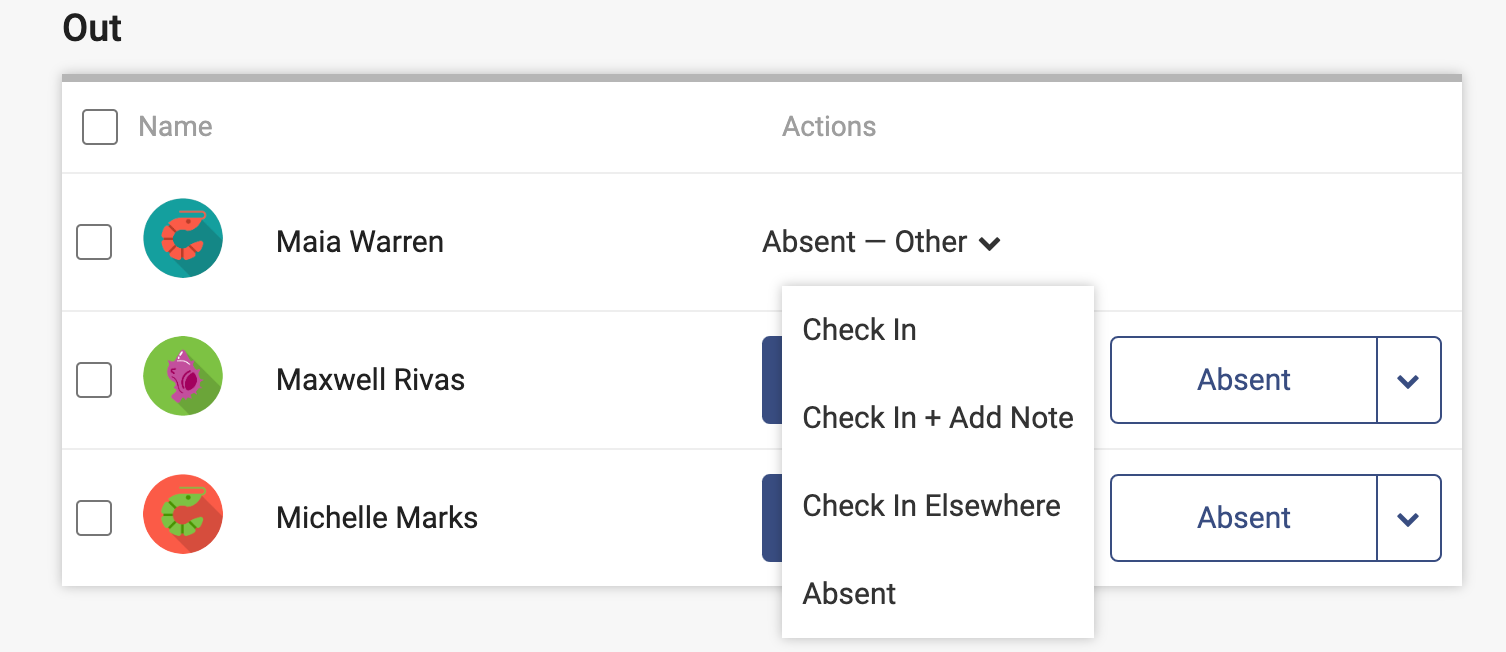Click Maxwell Rivas's green avatar icon
The height and width of the screenshot is (652, 1506).
pyautogui.click(x=183, y=376)
